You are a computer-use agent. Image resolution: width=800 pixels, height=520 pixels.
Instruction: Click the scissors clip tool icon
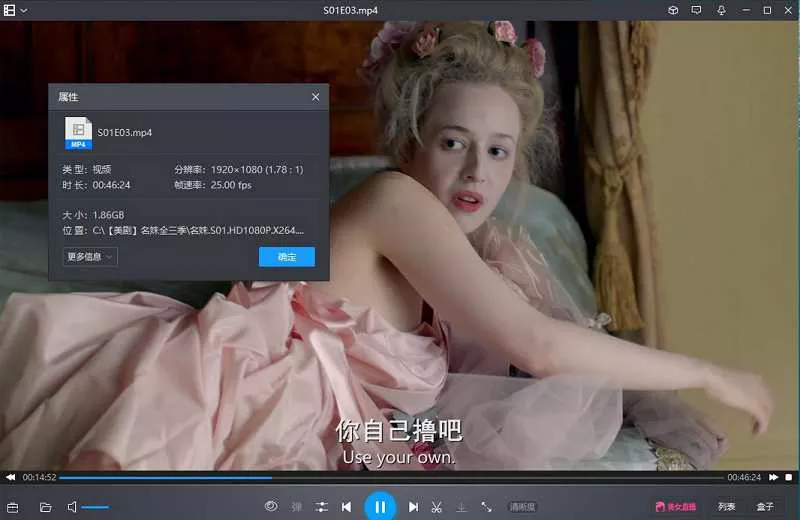point(437,507)
